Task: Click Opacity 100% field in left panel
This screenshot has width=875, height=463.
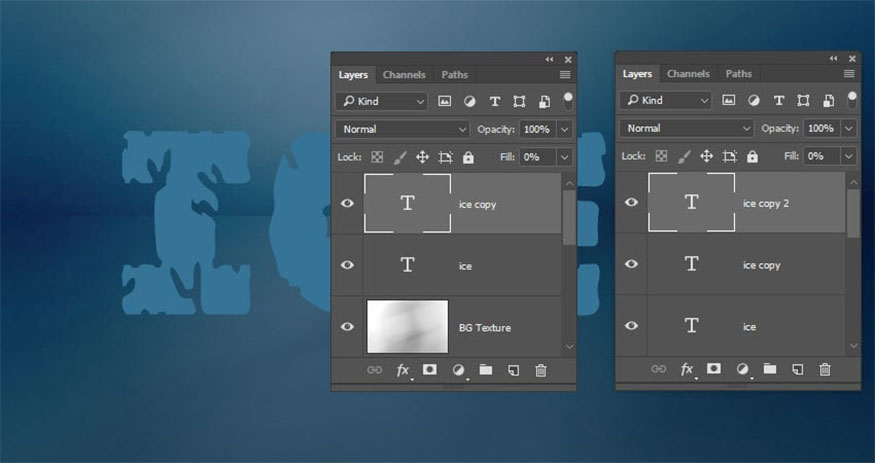Action: (x=539, y=129)
